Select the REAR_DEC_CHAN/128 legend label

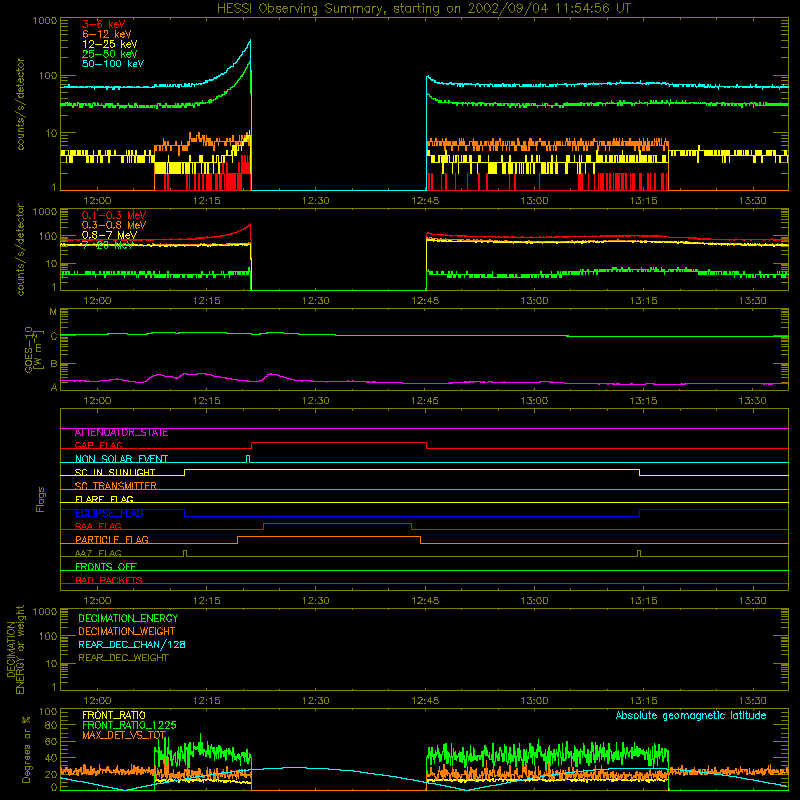coord(132,645)
